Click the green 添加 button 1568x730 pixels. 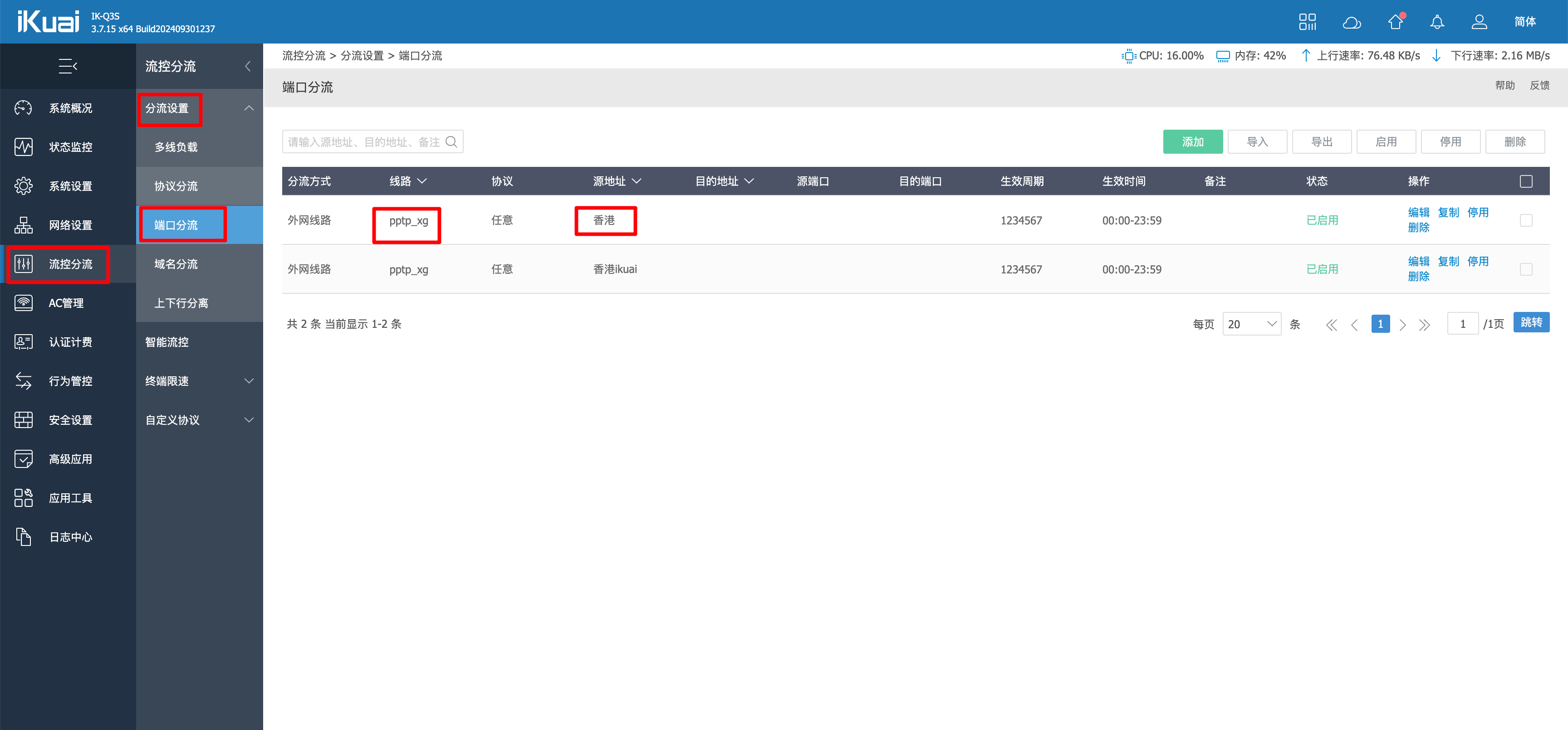(1192, 142)
